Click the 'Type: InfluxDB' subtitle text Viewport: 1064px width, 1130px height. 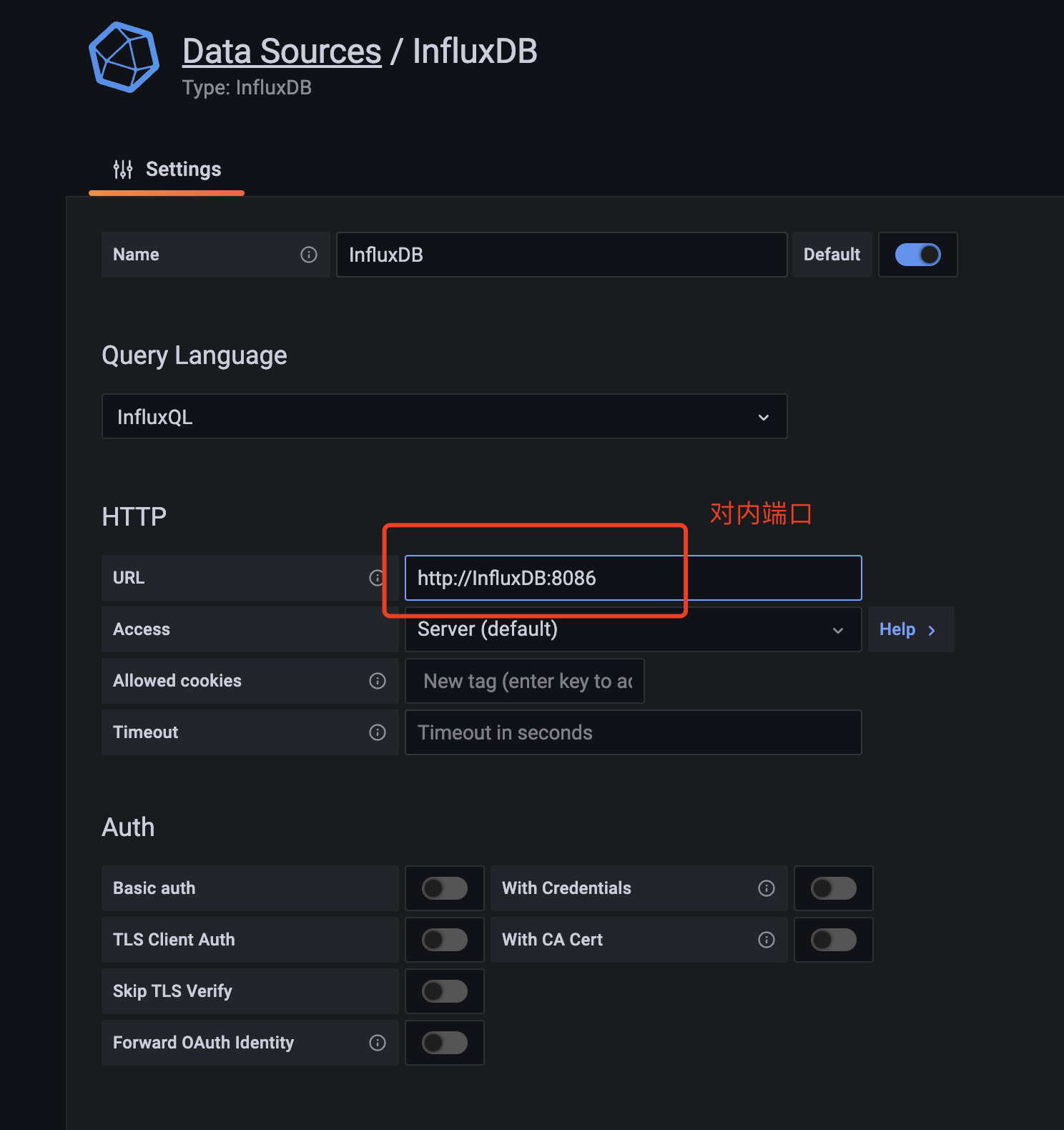(x=247, y=87)
